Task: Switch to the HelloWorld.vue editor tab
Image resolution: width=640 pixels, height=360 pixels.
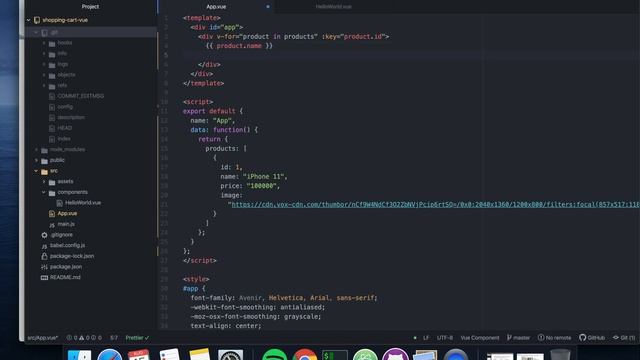Action: 333,7
